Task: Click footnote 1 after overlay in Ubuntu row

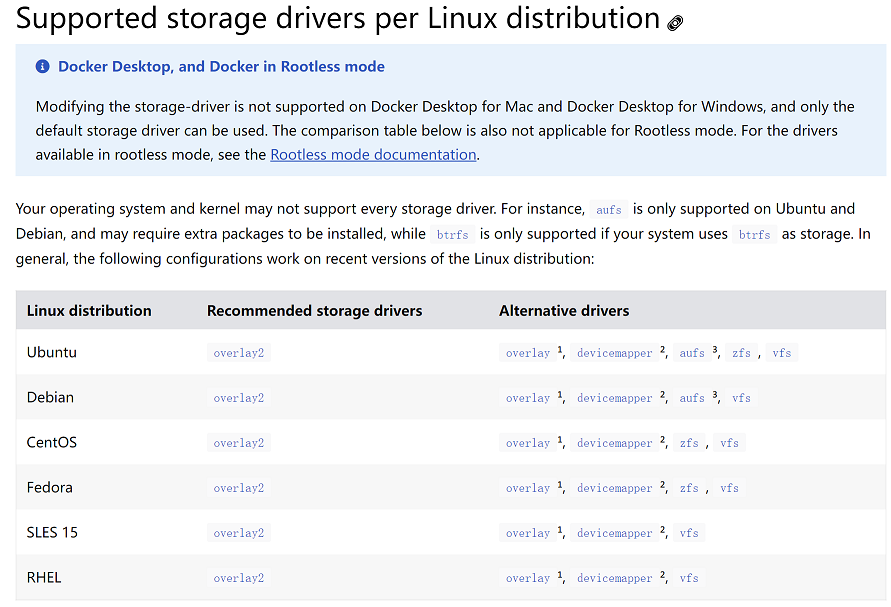Action: (561, 350)
